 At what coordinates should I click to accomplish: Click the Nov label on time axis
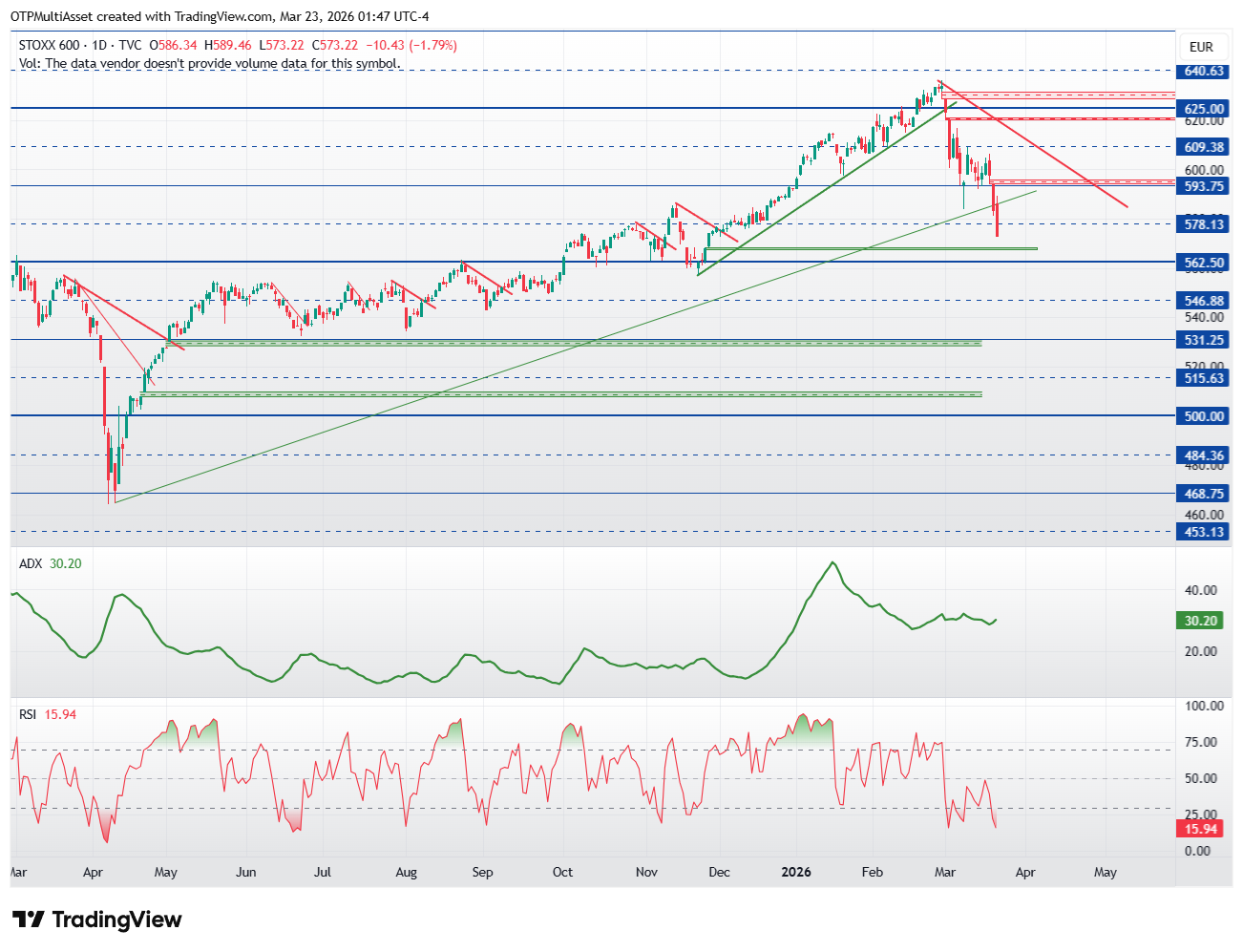[646, 872]
